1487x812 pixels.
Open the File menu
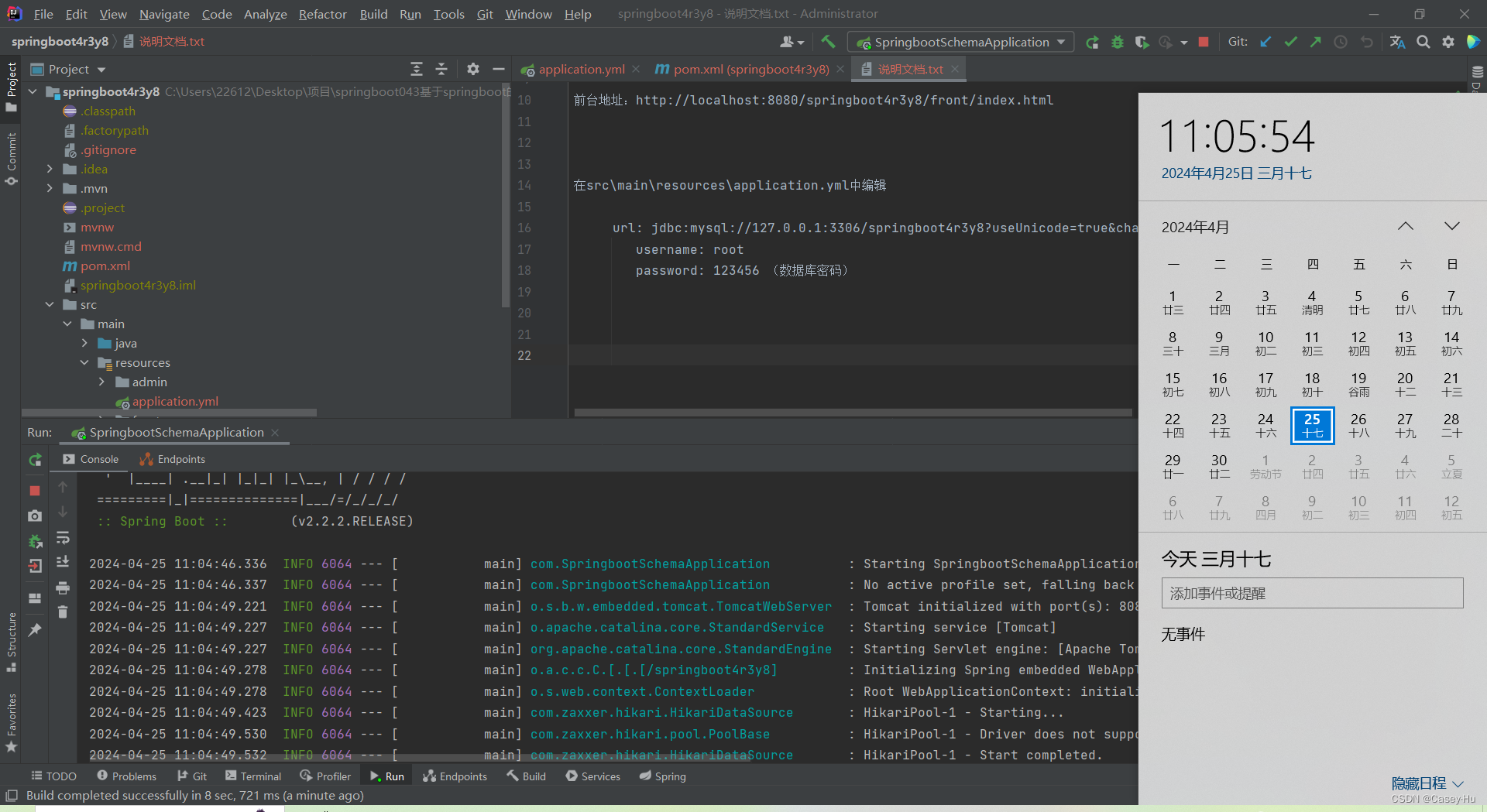(x=43, y=14)
